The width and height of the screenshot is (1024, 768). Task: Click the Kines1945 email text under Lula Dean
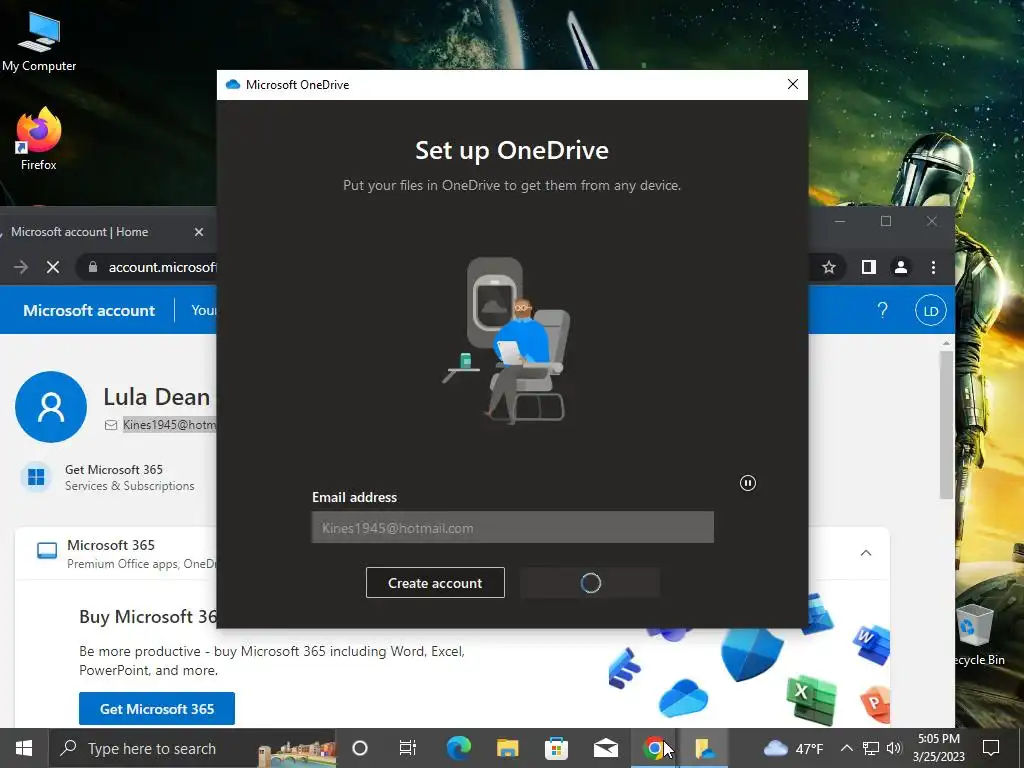(168, 425)
